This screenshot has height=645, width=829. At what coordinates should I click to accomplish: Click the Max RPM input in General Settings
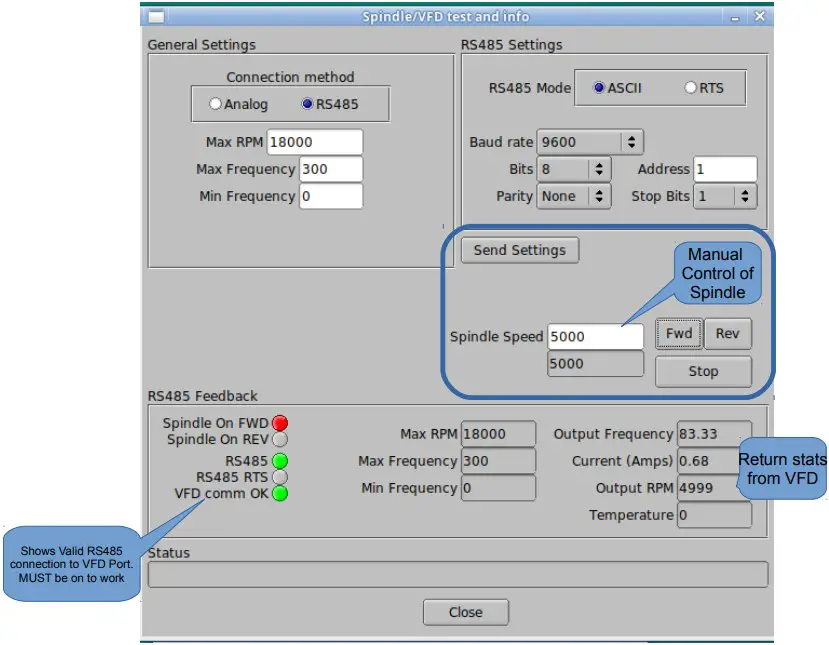315,142
